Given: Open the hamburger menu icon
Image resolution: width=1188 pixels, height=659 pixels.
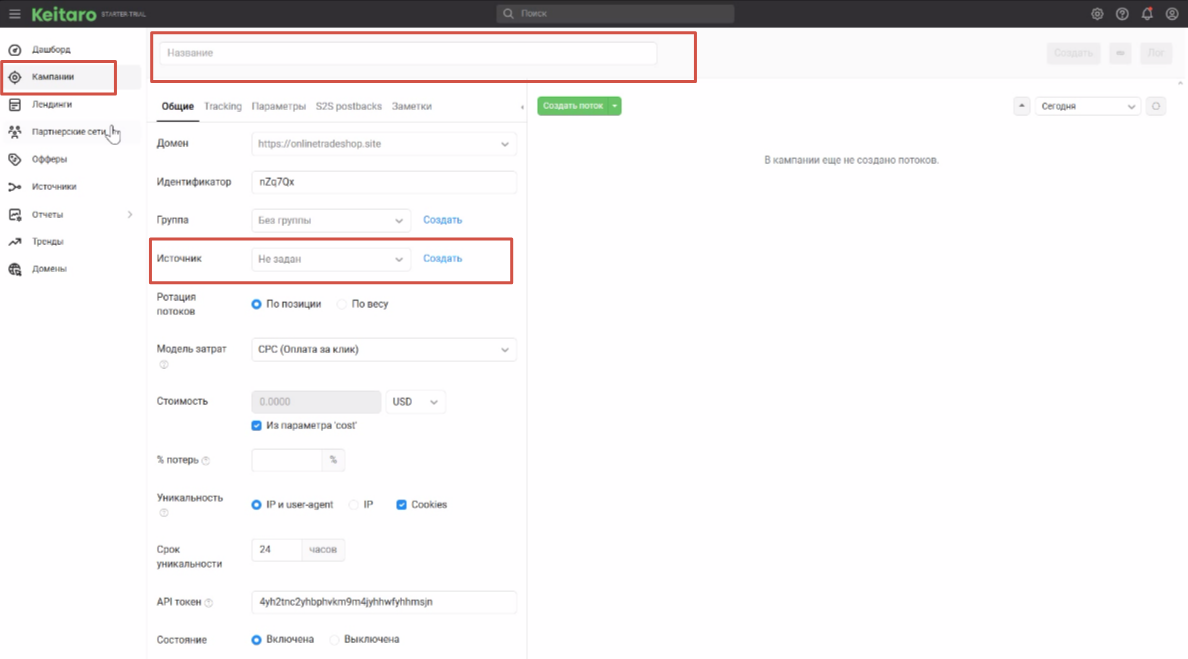Looking at the screenshot, I should click(15, 14).
